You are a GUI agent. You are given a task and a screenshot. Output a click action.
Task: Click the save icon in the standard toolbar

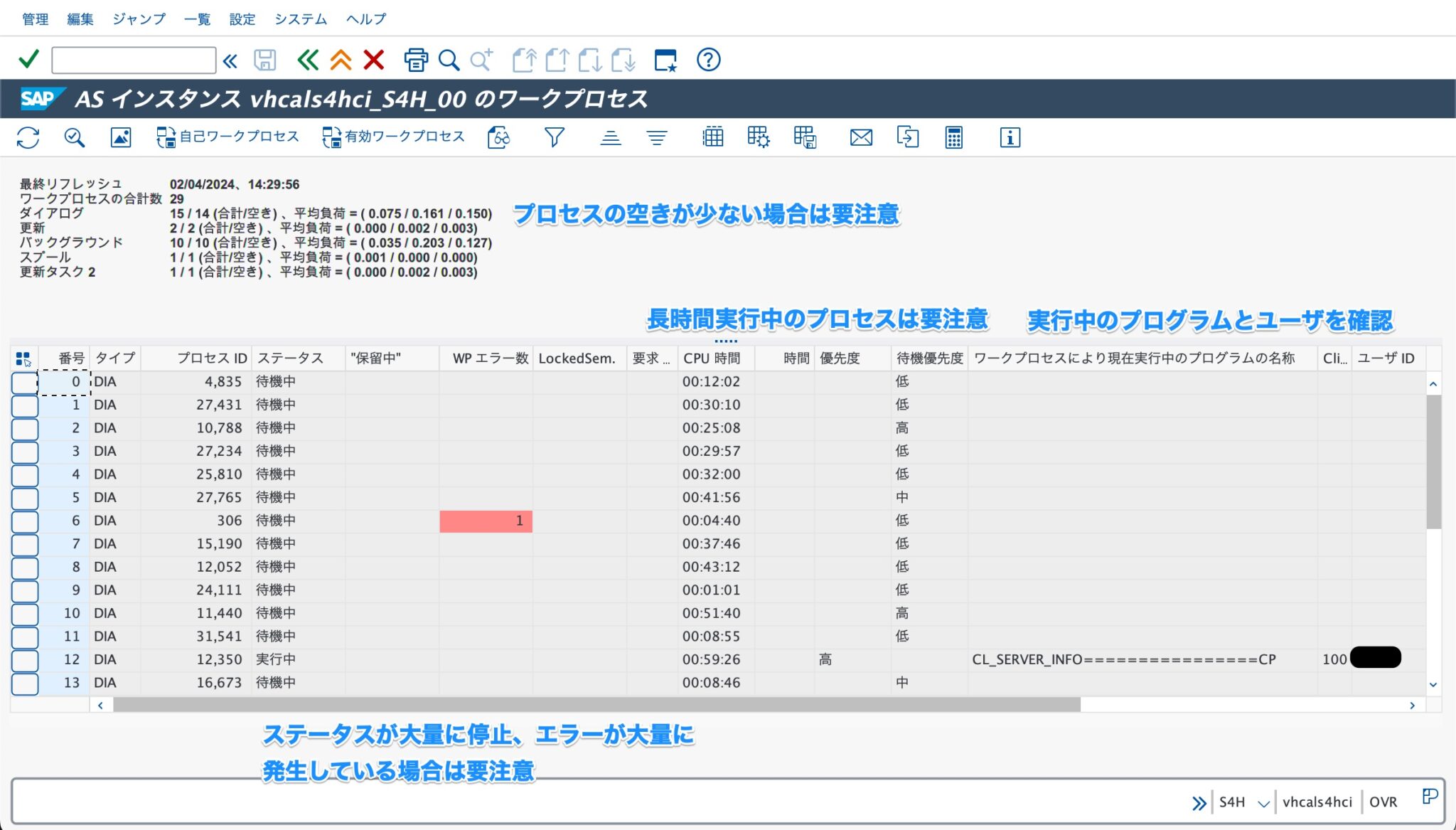point(264,60)
